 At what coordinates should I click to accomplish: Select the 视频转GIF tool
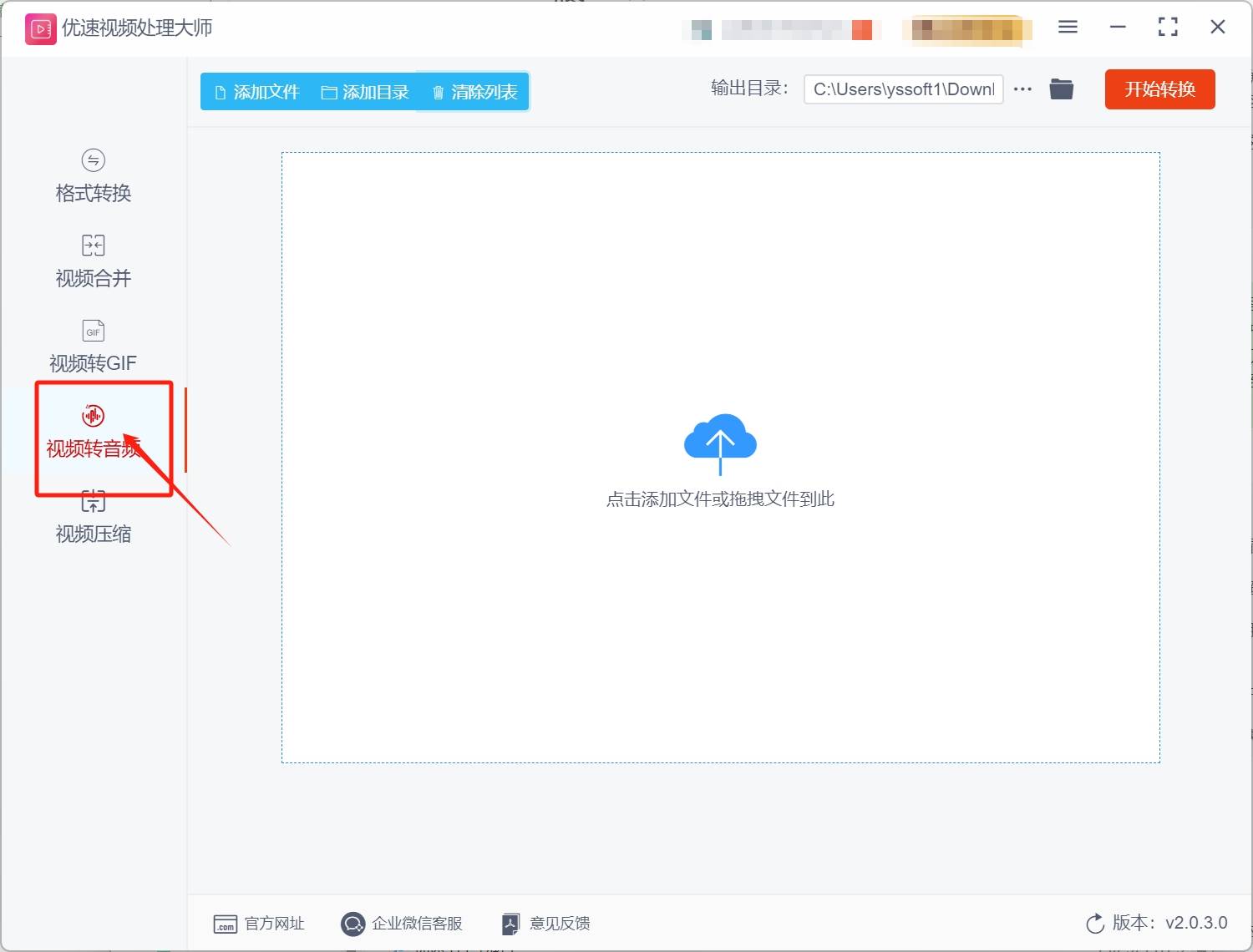click(x=92, y=345)
